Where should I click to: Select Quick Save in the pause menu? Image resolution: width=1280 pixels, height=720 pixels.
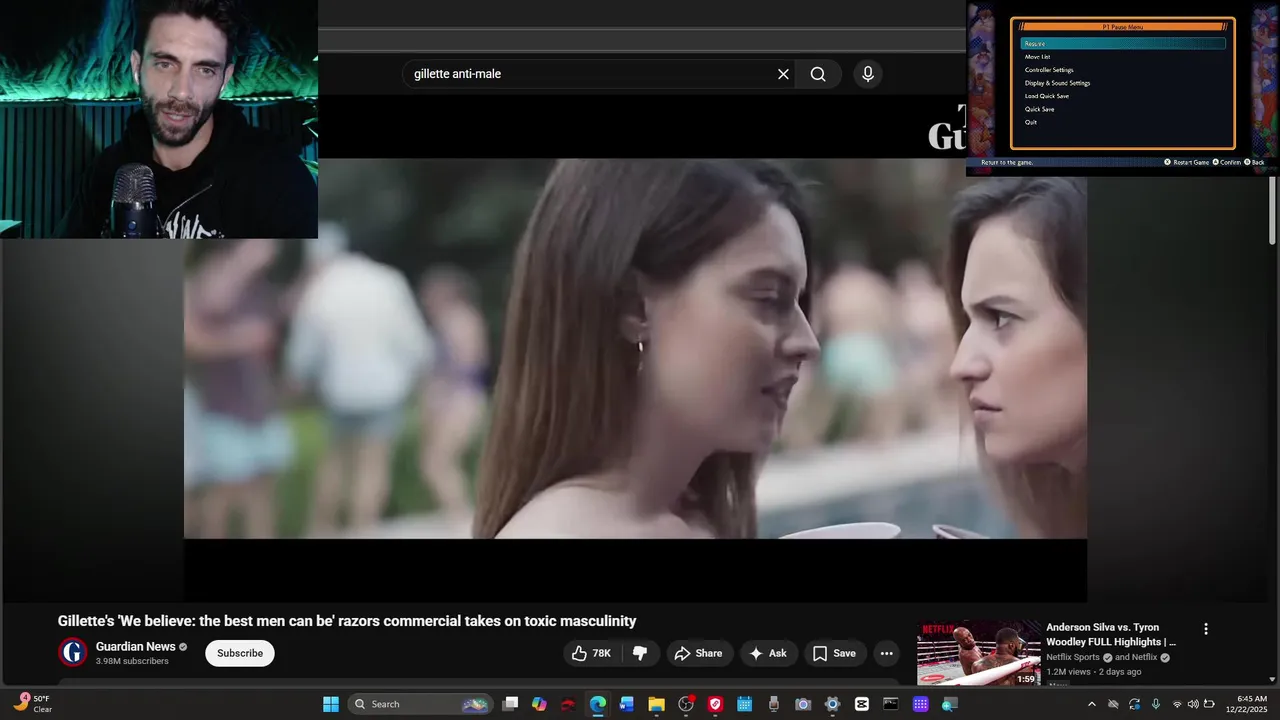(x=1039, y=109)
